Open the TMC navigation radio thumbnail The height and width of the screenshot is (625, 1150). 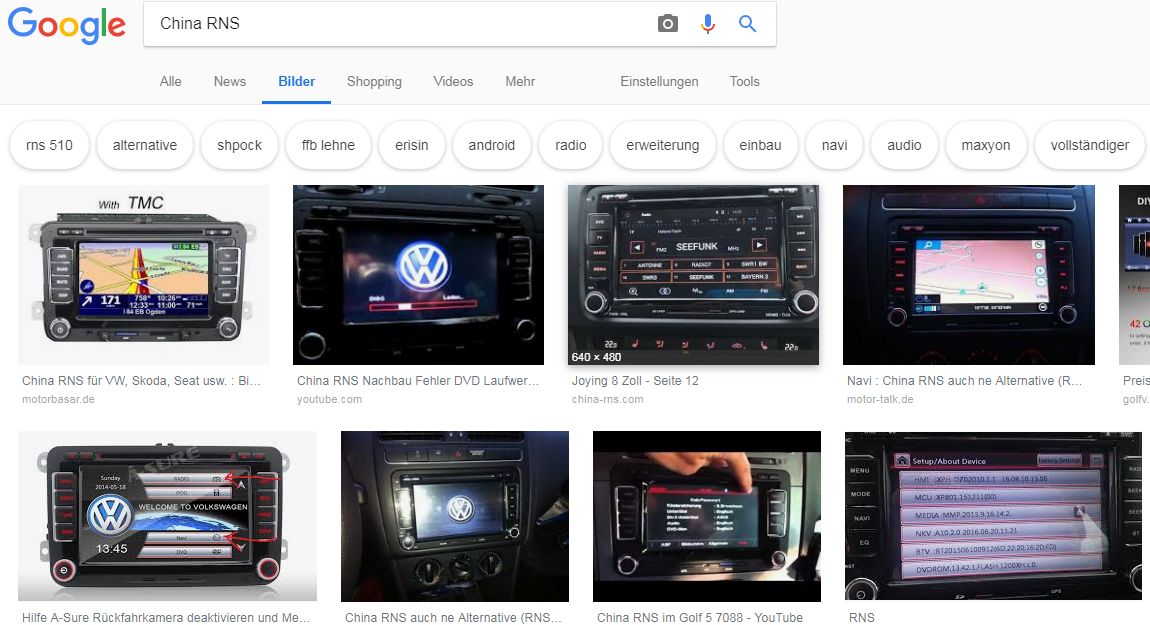pos(144,274)
